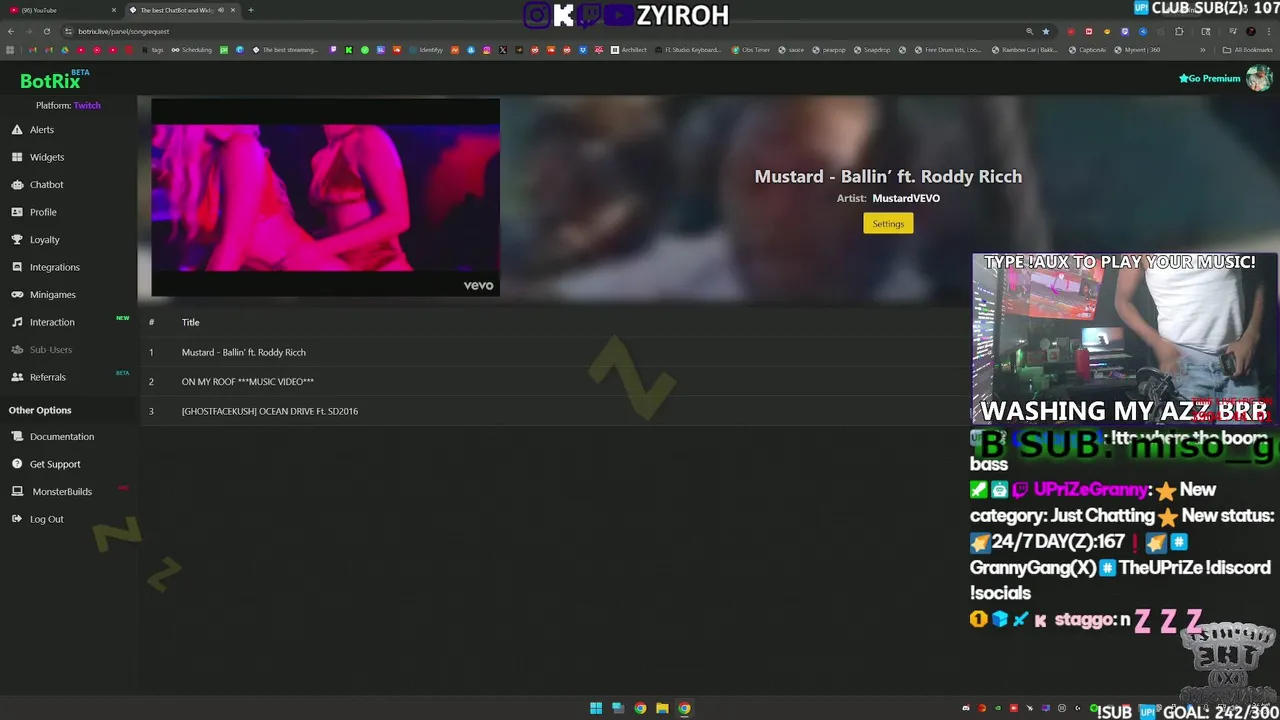Click artist name MustardVEVO

click(x=906, y=198)
